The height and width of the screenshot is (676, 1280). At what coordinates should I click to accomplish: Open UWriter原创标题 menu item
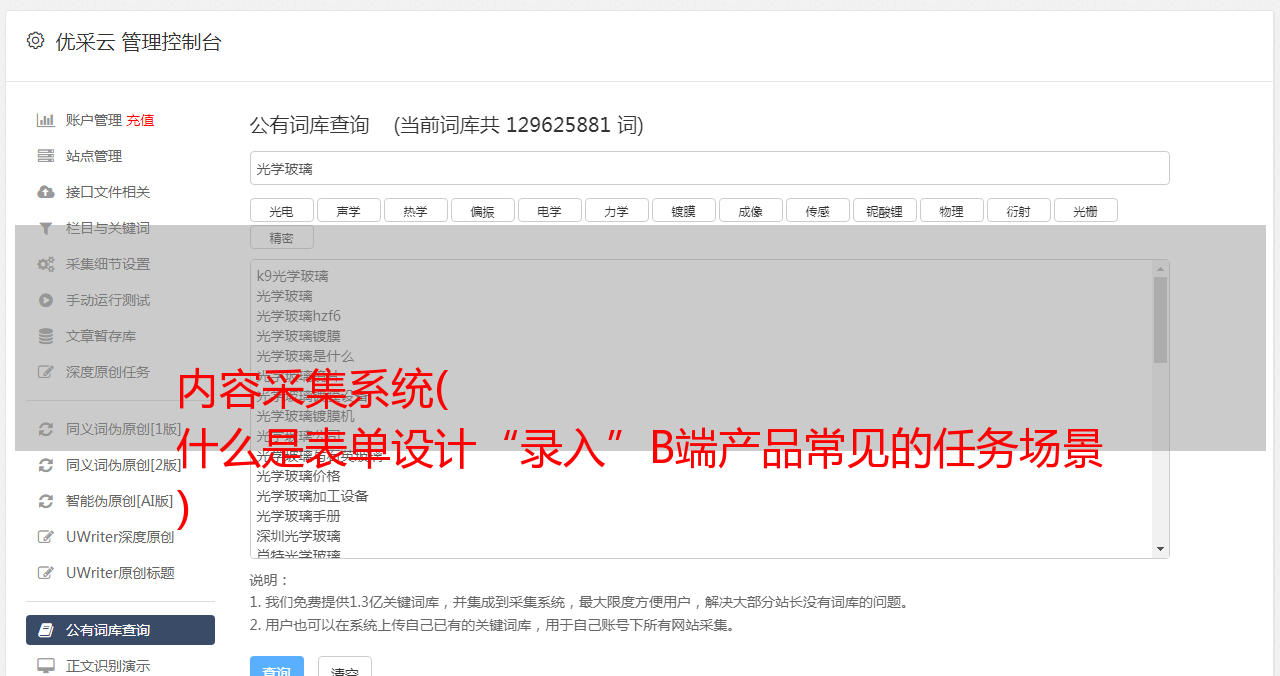(x=120, y=573)
